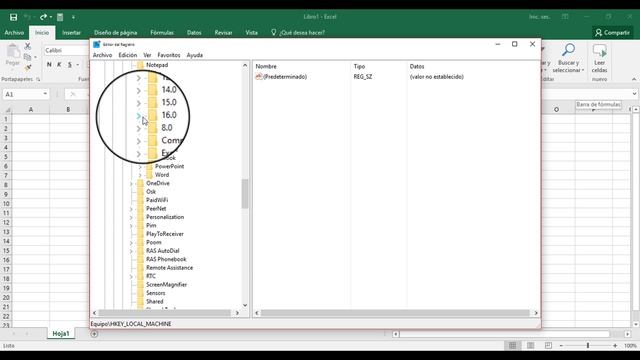Click the Excel zoom slider handle
This screenshot has width=640, height=360.
[x=588, y=346]
